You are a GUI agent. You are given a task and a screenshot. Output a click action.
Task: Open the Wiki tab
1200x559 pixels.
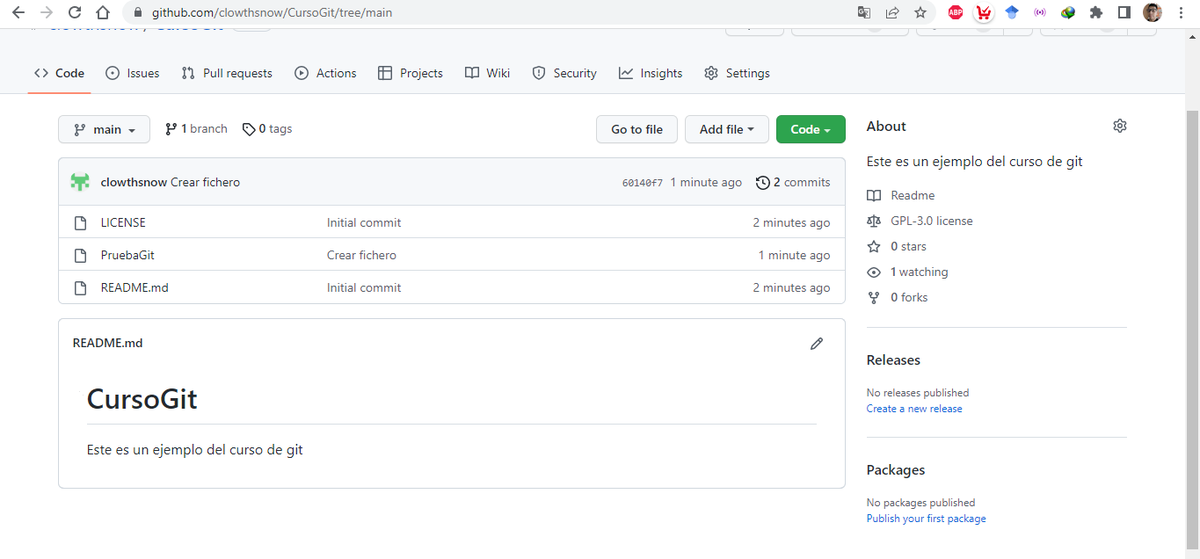(487, 73)
